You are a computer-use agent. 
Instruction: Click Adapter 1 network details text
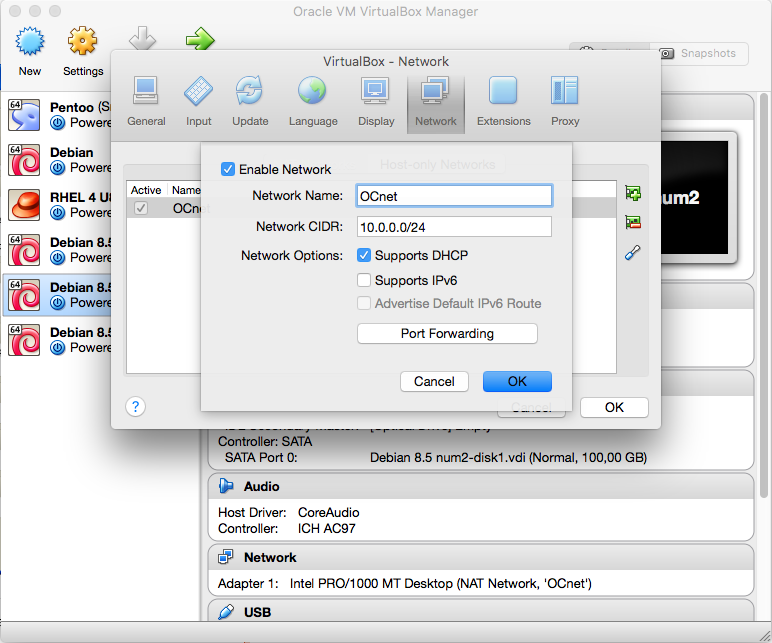(x=405, y=583)
